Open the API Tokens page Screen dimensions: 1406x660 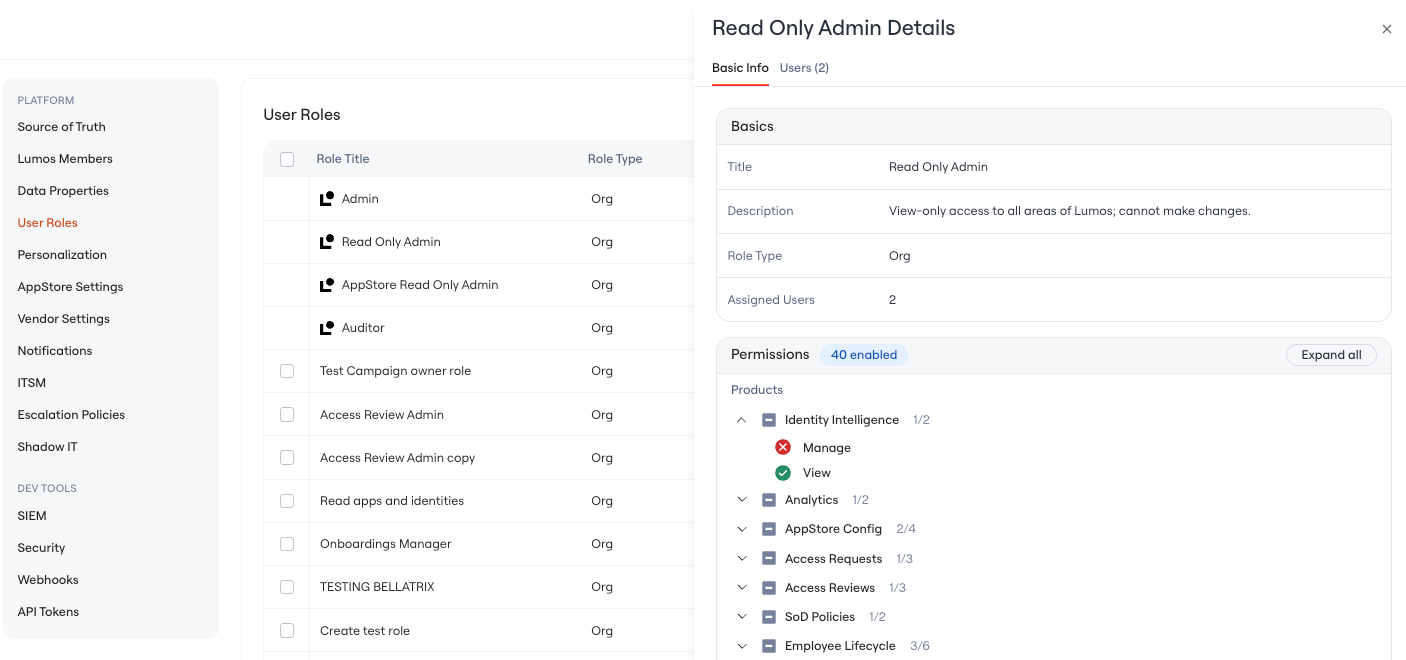[x=48, y=612]
